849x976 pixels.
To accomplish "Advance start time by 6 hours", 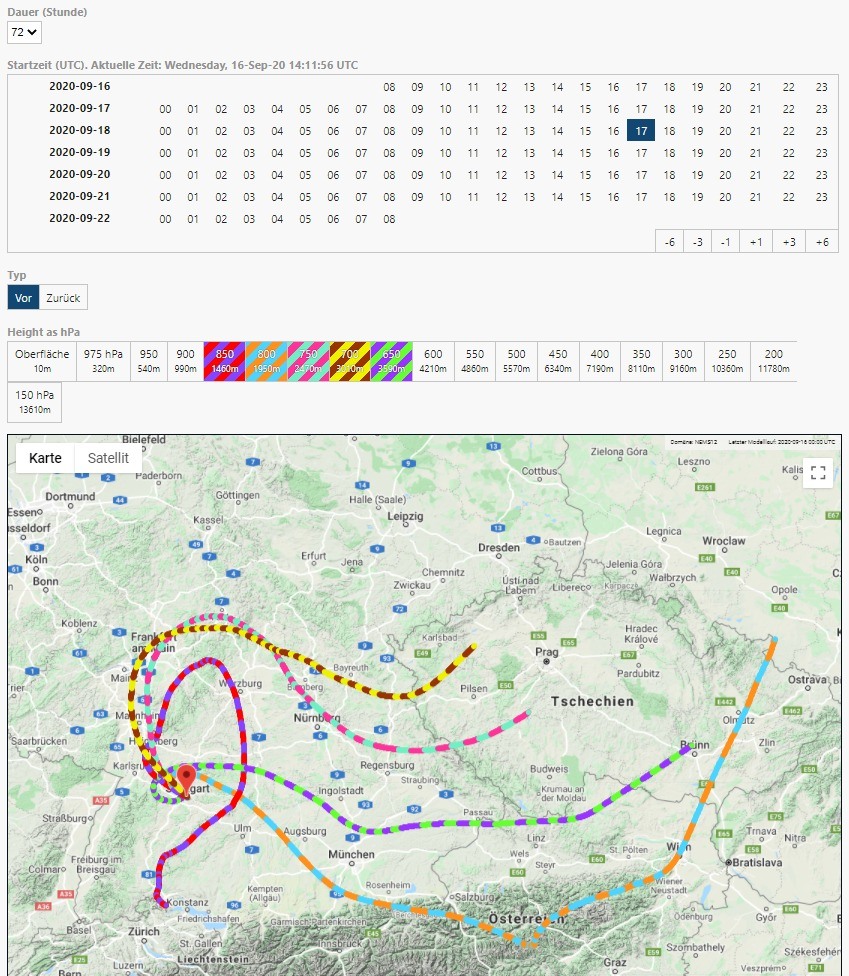I will [822, 241].
